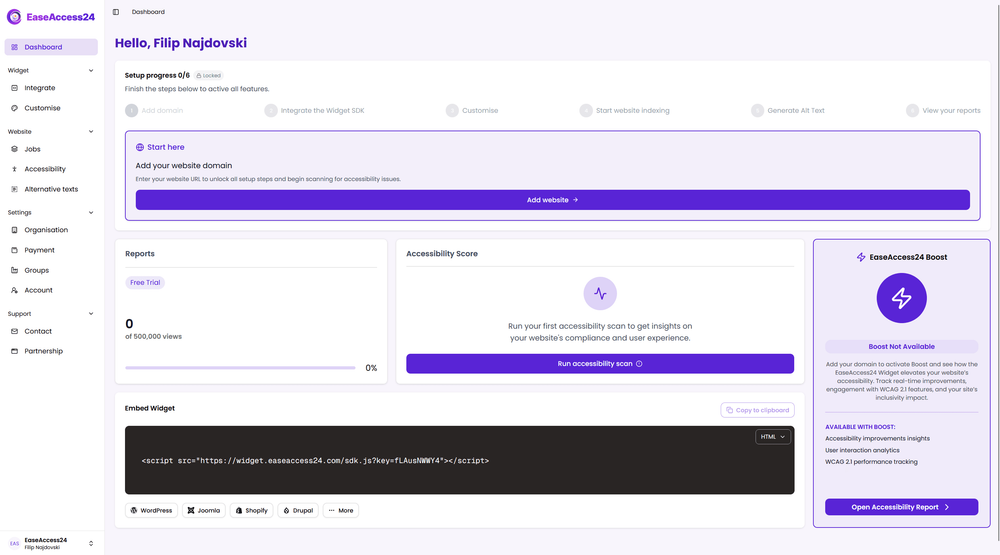This screenshot has height=555, width=1000.
Task: Click the large lightning Boost icon
Action: [x=901, y=298]
